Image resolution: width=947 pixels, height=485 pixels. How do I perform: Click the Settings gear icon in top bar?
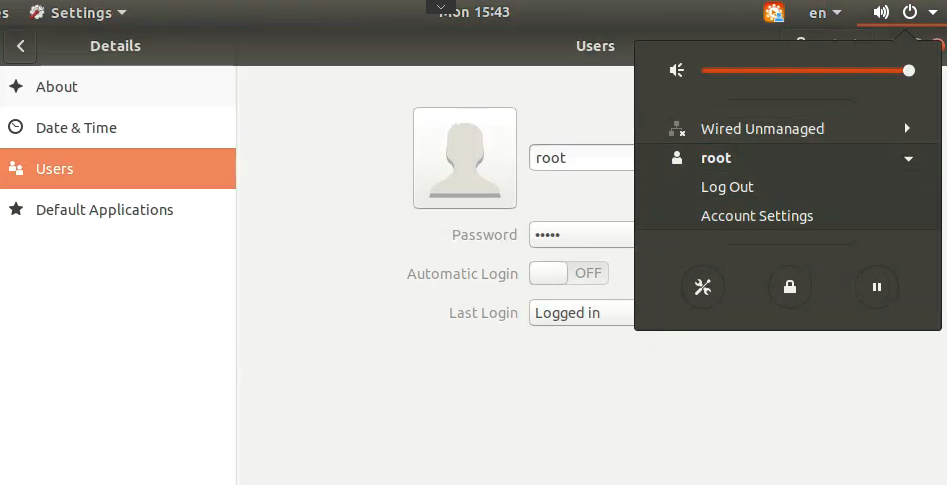pyautogui.click(x=37, y=12)
